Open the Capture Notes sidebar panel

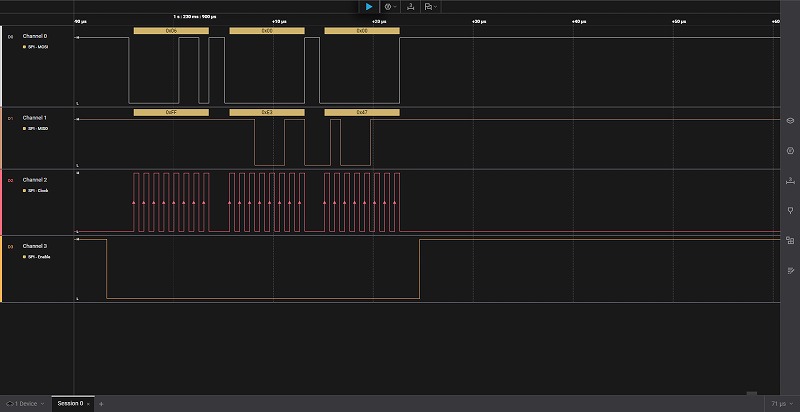click(790, 270)
